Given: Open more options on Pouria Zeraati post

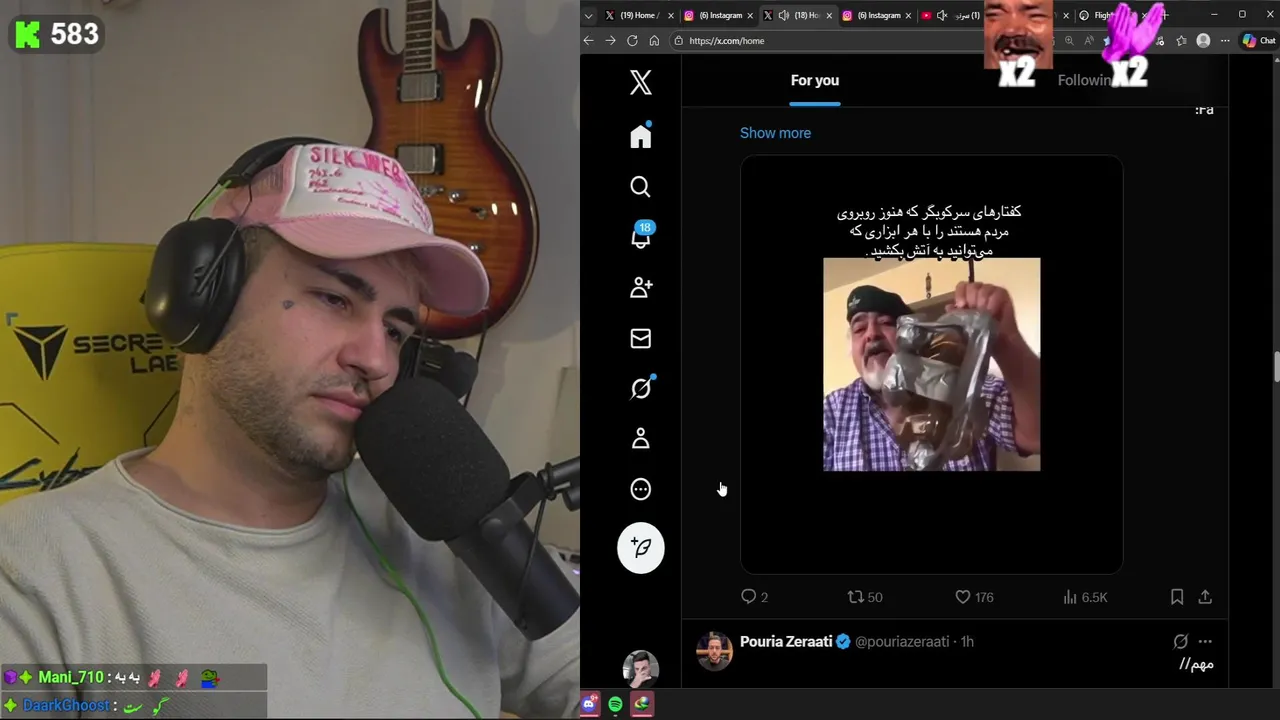Looking at the screenshot, I should [x=1205, y=642].
